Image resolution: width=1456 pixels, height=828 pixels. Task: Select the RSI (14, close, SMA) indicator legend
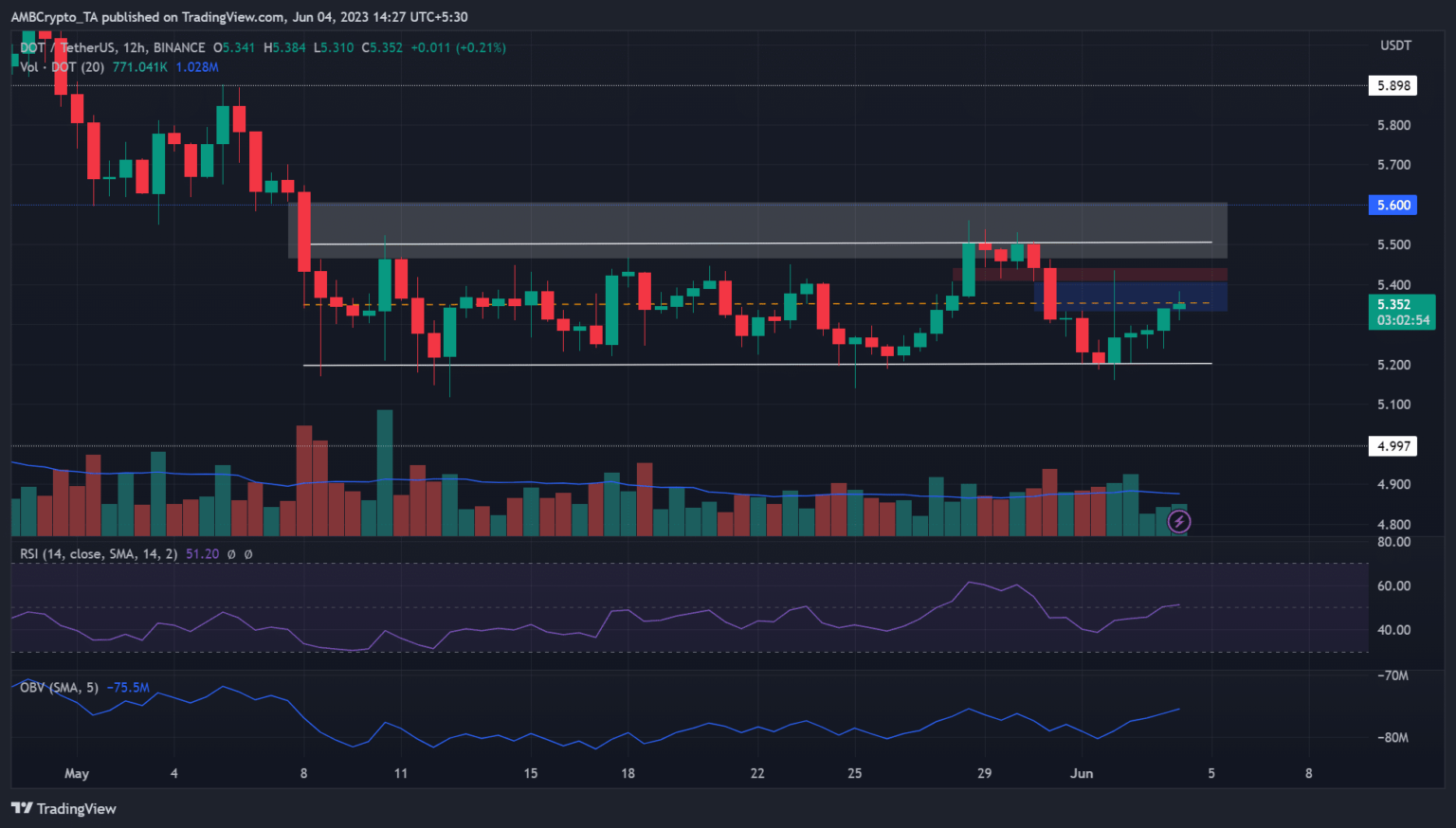click(98, 554)
